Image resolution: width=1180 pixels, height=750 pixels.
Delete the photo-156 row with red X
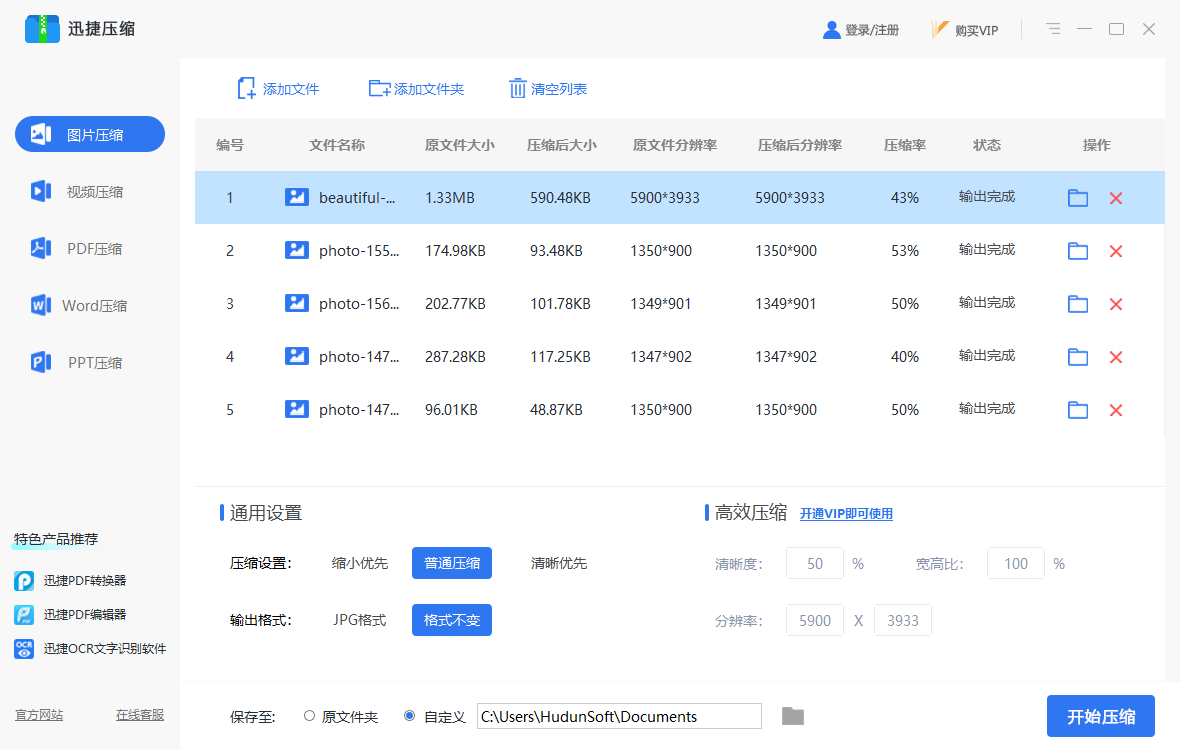click(x=1116, y=304)
